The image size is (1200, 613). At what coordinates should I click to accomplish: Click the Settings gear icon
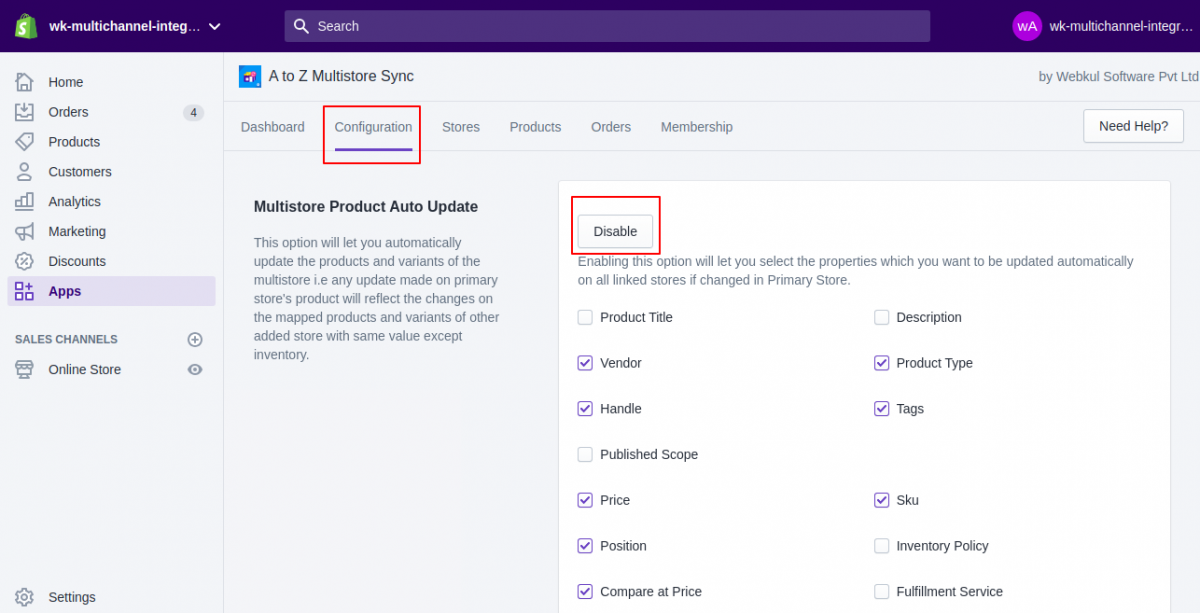pos(25,597)
